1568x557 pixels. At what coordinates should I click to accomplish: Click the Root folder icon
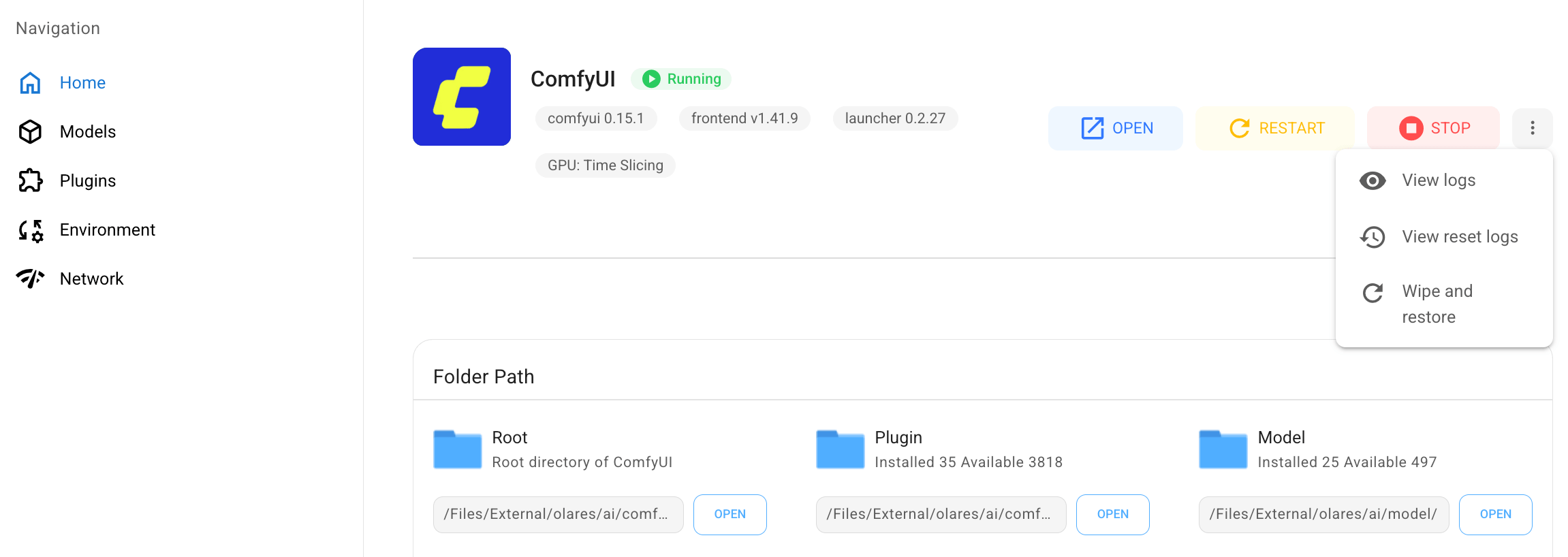(x=457, y=449)
